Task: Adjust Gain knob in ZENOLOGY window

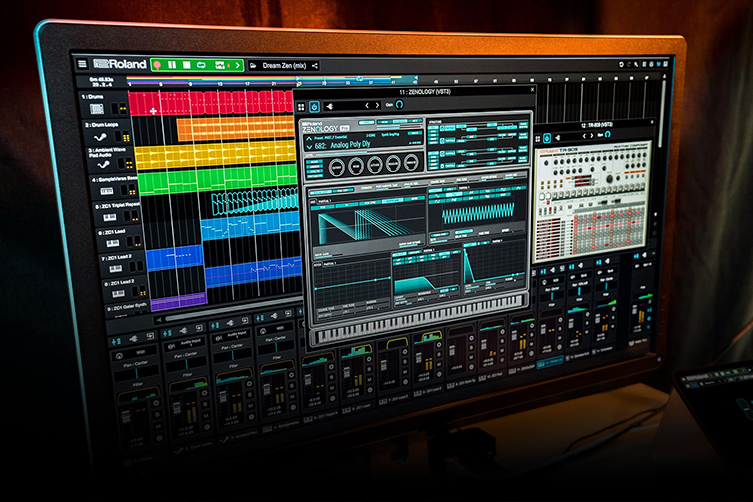Action: click(400, 104)
